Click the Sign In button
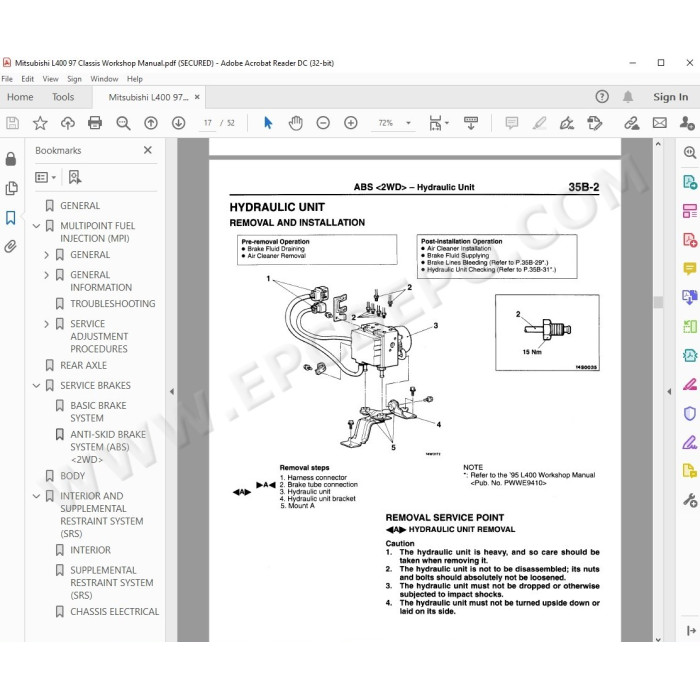 tap(670, 97)
